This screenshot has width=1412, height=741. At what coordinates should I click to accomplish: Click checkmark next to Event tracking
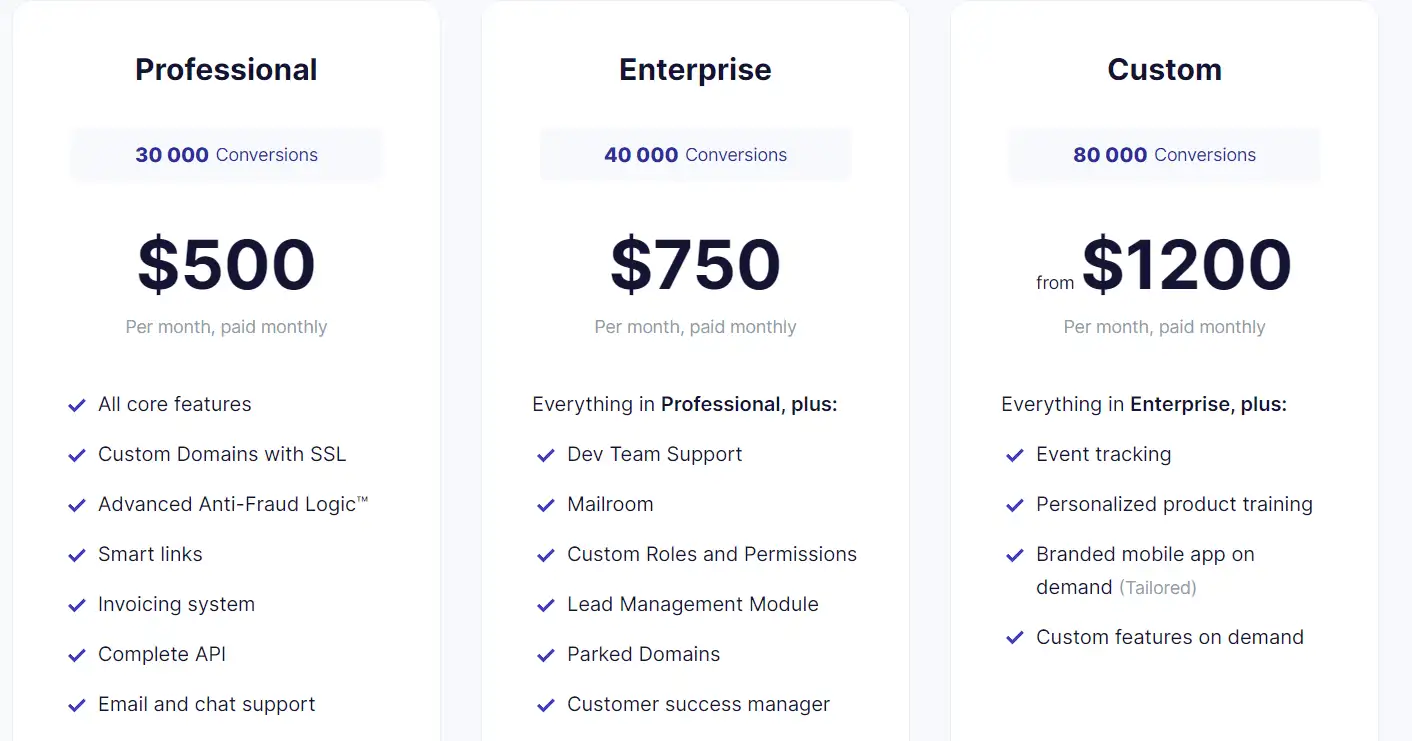pyautogui.click(x=1014, y=455)
